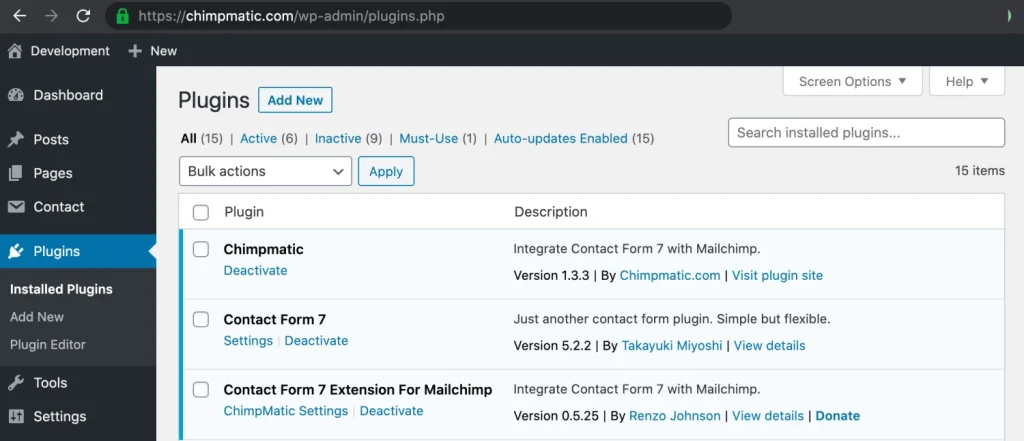
Task: Click the "15 items" count text
Action: tap(980, 171)
